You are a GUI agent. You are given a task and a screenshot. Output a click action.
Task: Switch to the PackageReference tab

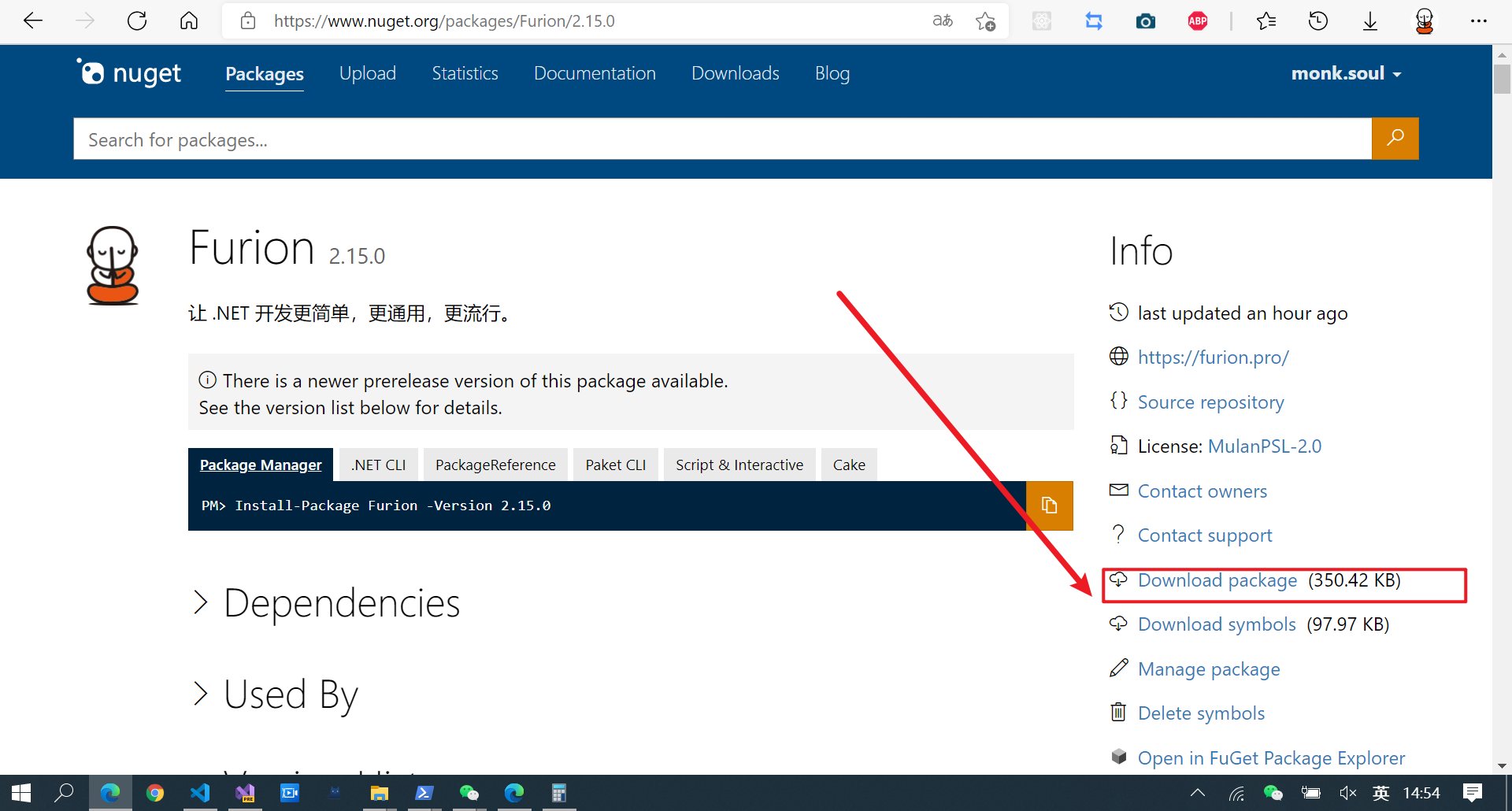(495, 465)
